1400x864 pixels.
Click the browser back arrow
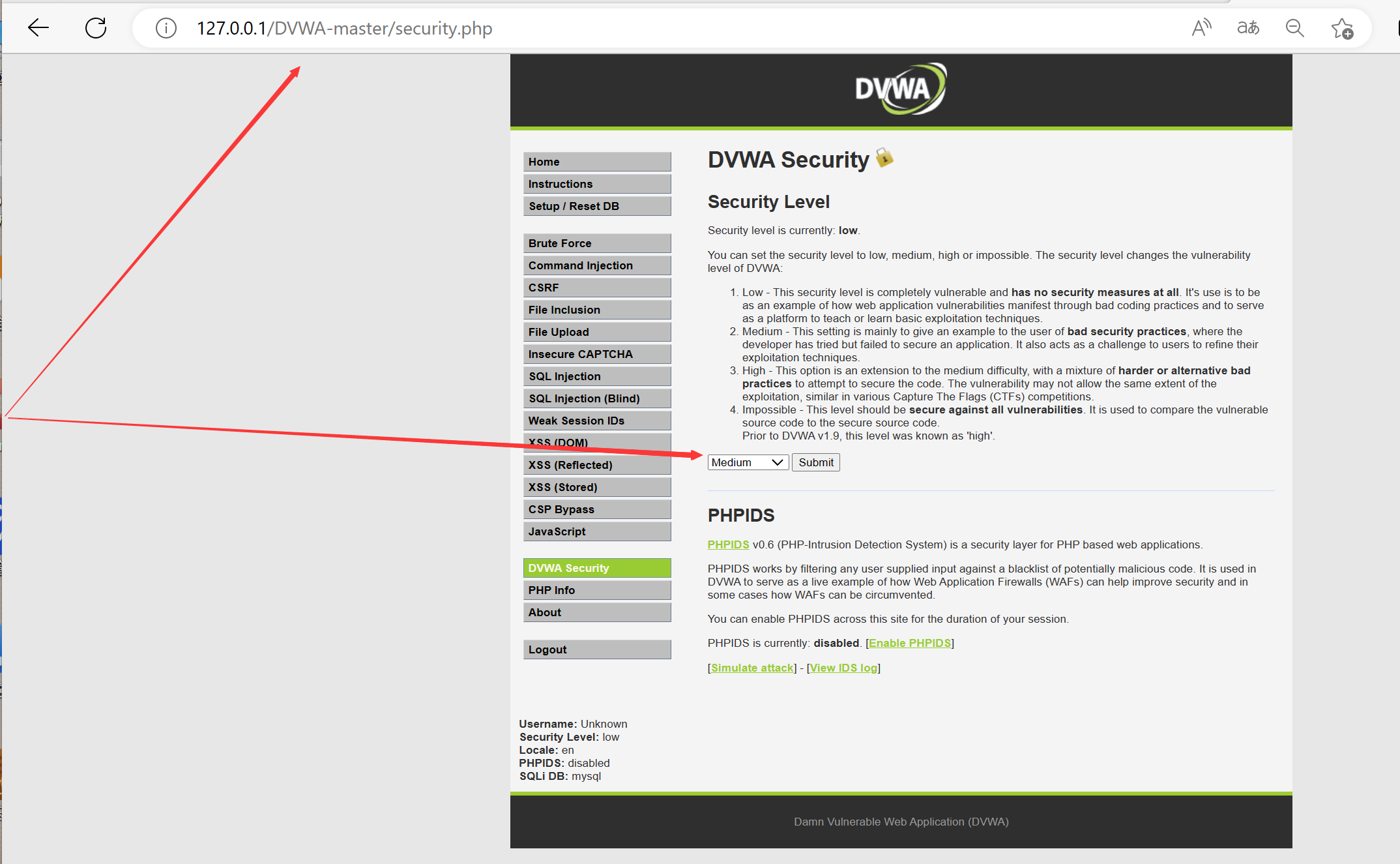38,28
